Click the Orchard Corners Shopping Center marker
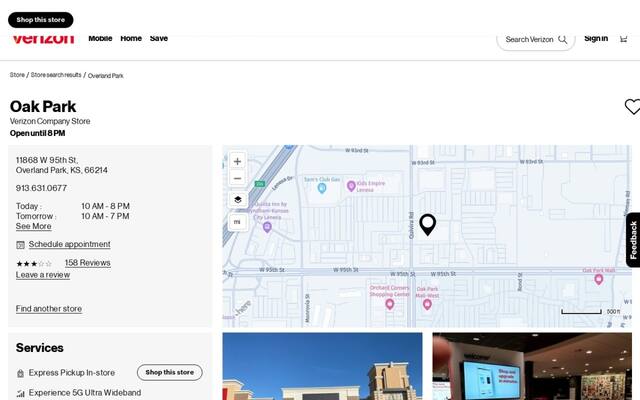 (390, 304)
